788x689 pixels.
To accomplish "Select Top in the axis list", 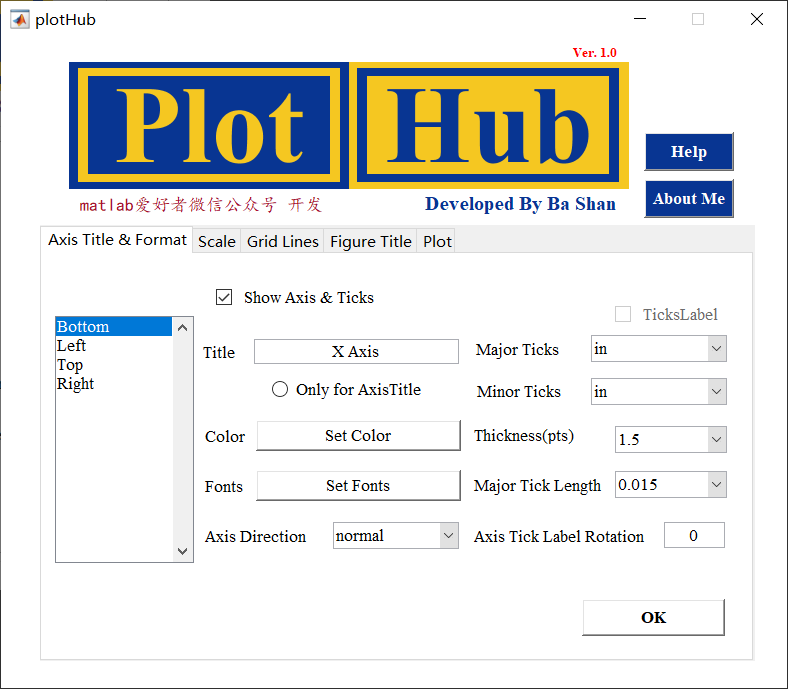I will coord(114,365).
